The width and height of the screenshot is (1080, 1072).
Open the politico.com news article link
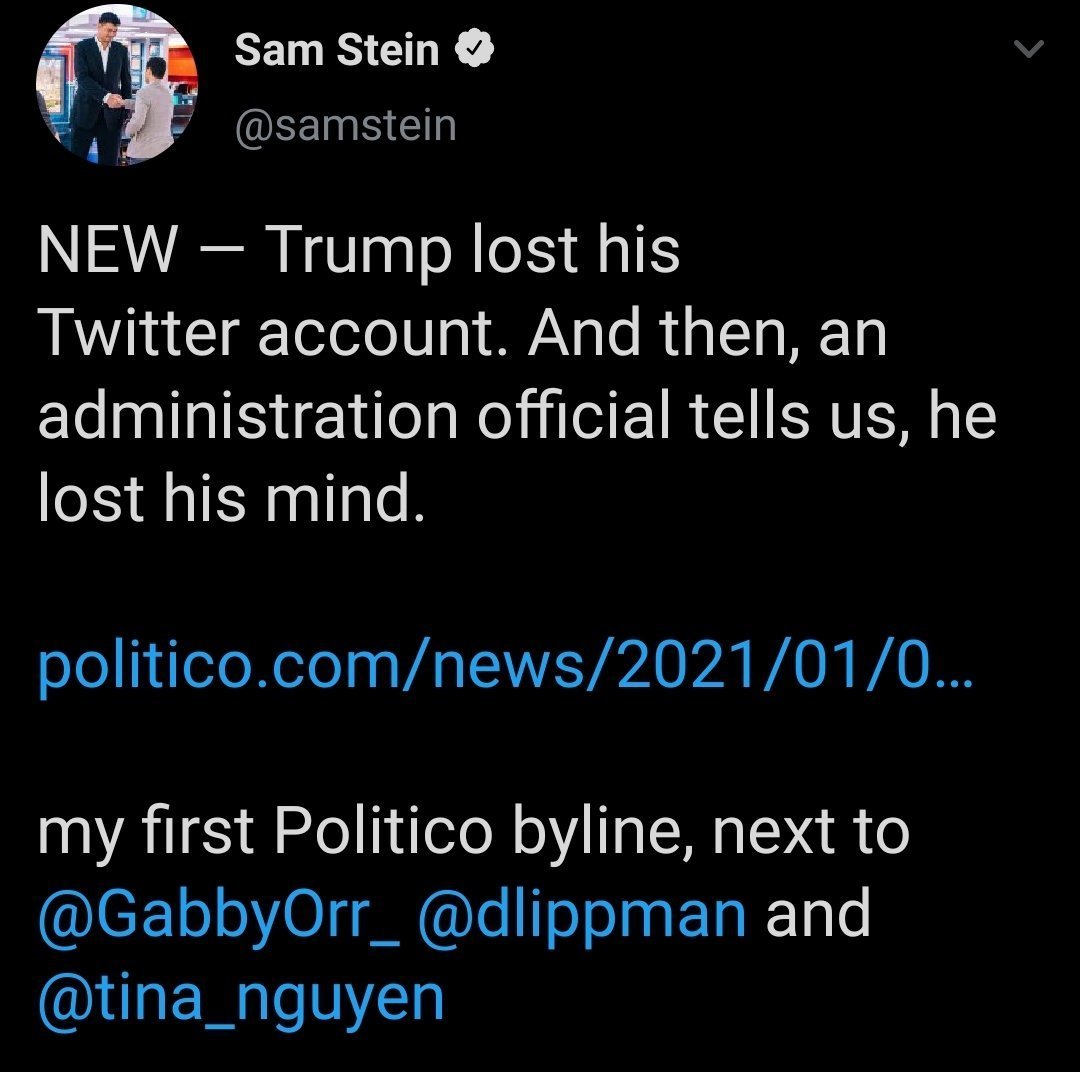click(500, 666)
